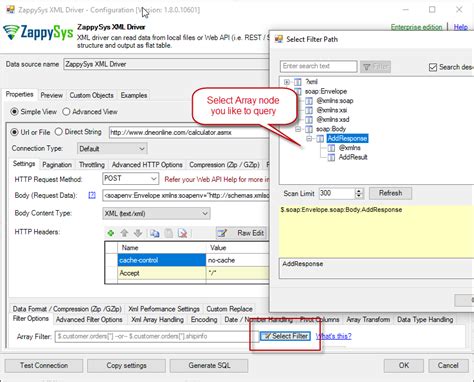
Task: Open Advanced Filter Options tab
Action: pos(89,319)
